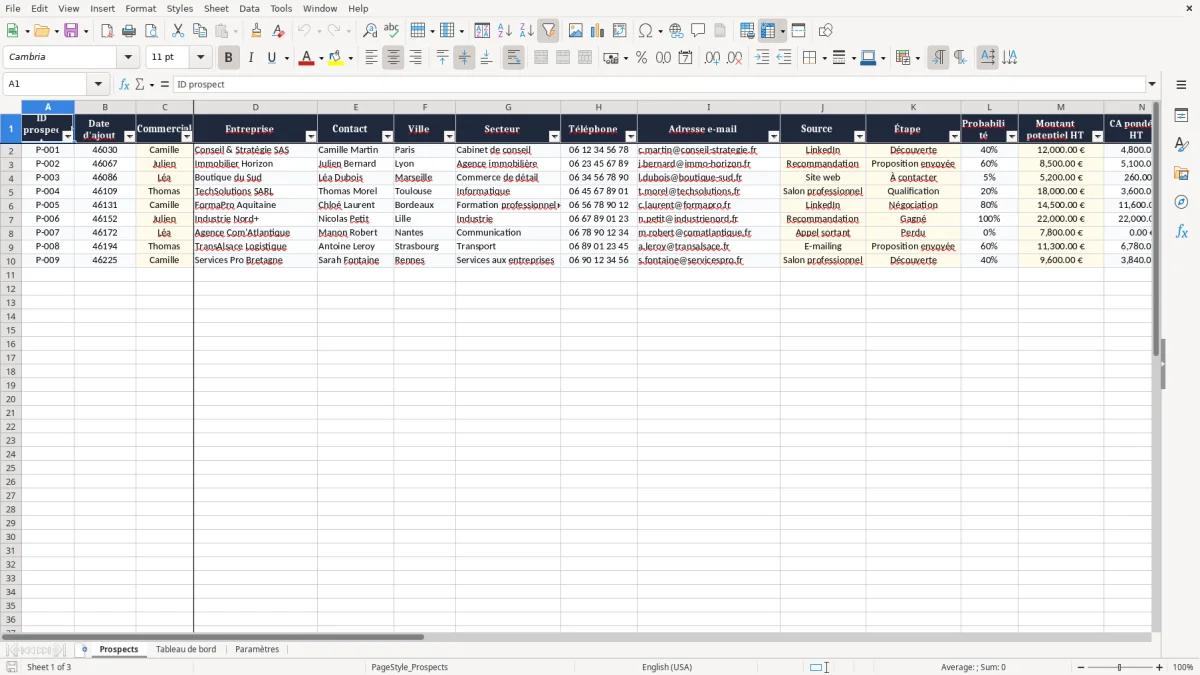
Task: Increase indent
Action: (x=762, y=58)
